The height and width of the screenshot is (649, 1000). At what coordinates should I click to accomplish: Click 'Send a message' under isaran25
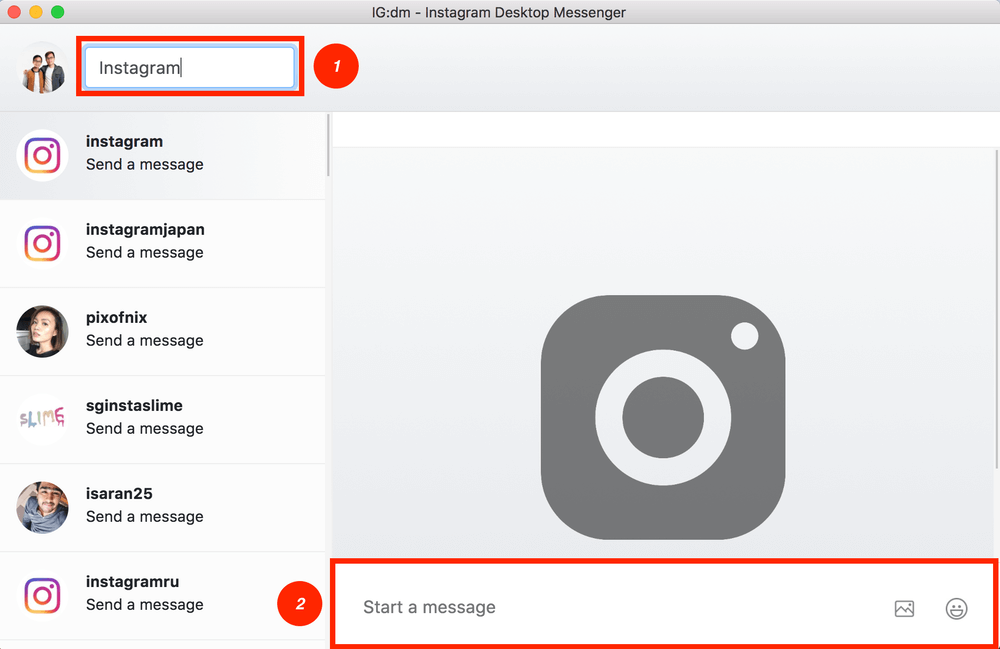coord(144,517)
